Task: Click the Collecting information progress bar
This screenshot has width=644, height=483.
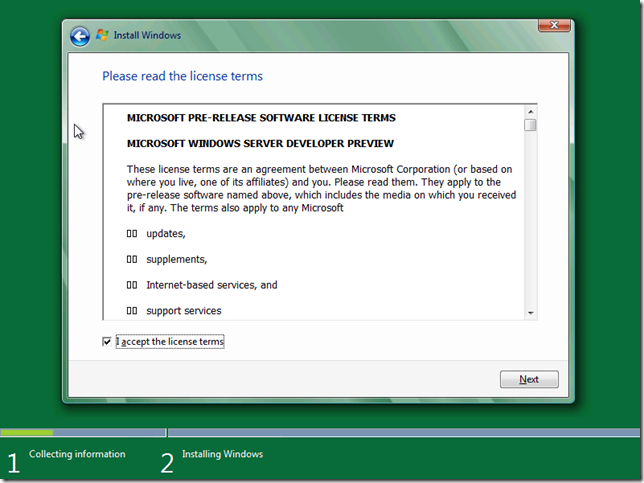Action: 83,432
